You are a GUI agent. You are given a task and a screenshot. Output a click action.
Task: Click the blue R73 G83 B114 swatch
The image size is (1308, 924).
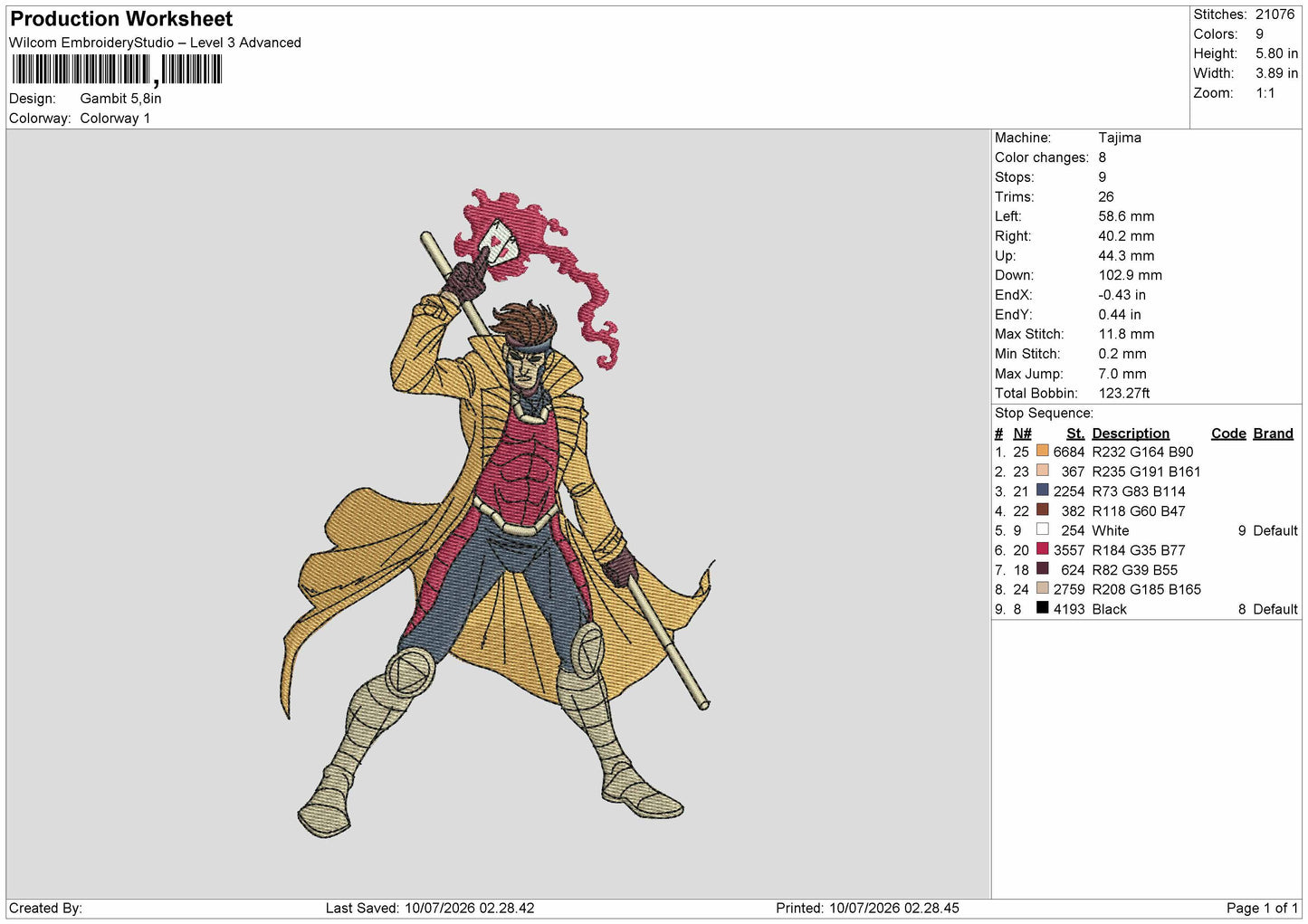tap(1042, 491)
